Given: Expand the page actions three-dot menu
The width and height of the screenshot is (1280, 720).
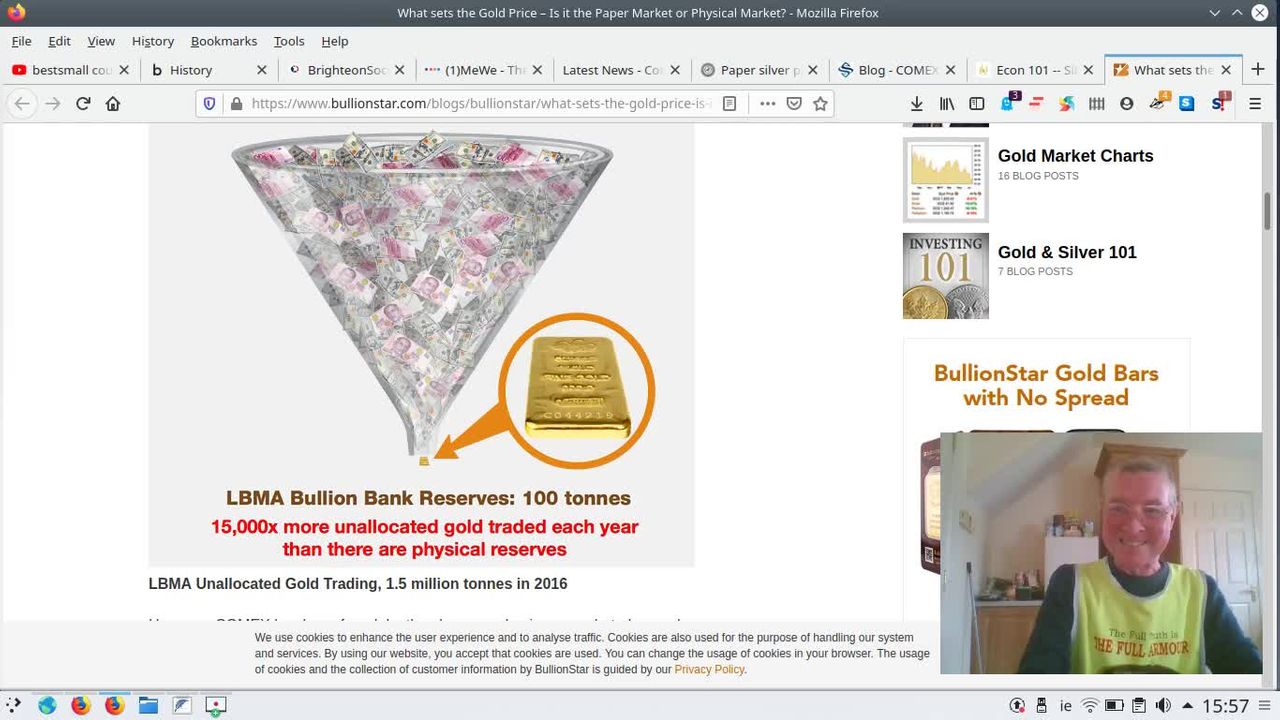Looking at the screenshot, I should (767, 104).
